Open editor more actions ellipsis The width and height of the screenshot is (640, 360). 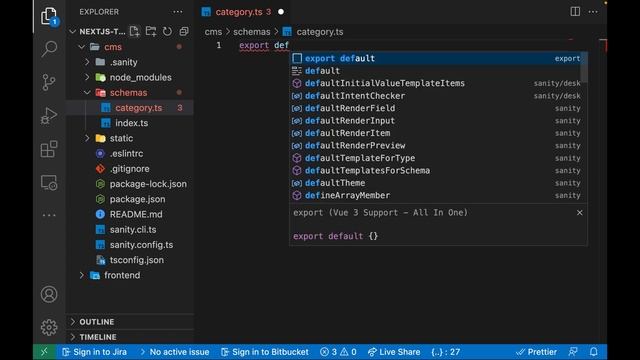[x=593, y=12]
